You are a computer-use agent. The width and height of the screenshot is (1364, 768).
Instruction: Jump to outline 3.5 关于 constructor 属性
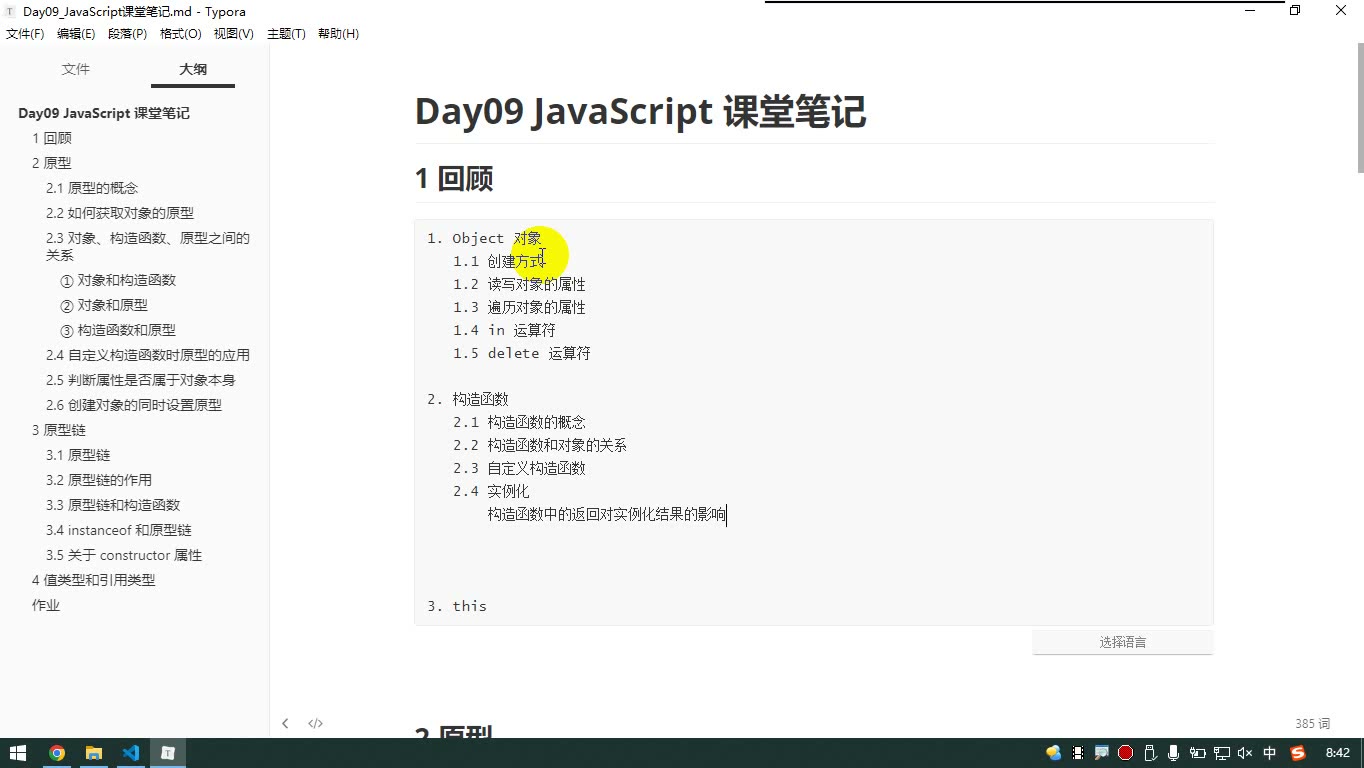tap(124, 555)
